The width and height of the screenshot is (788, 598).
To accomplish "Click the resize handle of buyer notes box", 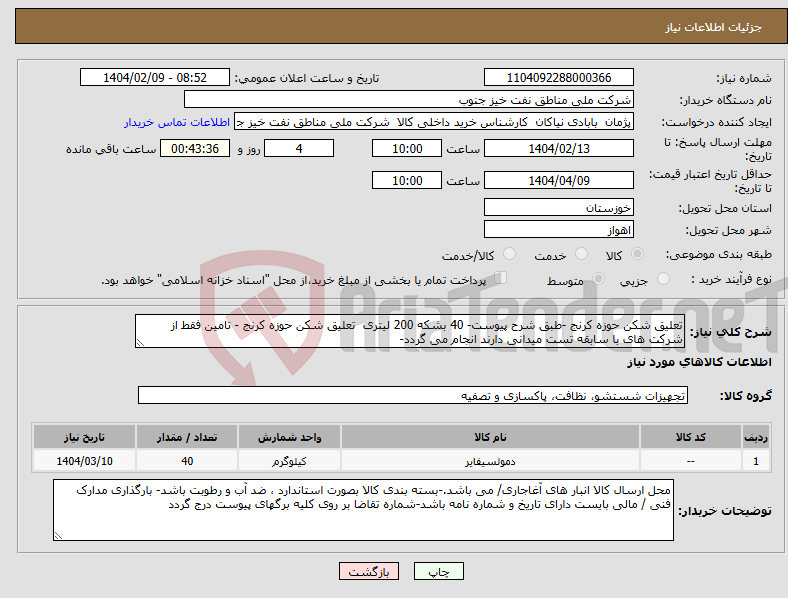I will point(58,536).
